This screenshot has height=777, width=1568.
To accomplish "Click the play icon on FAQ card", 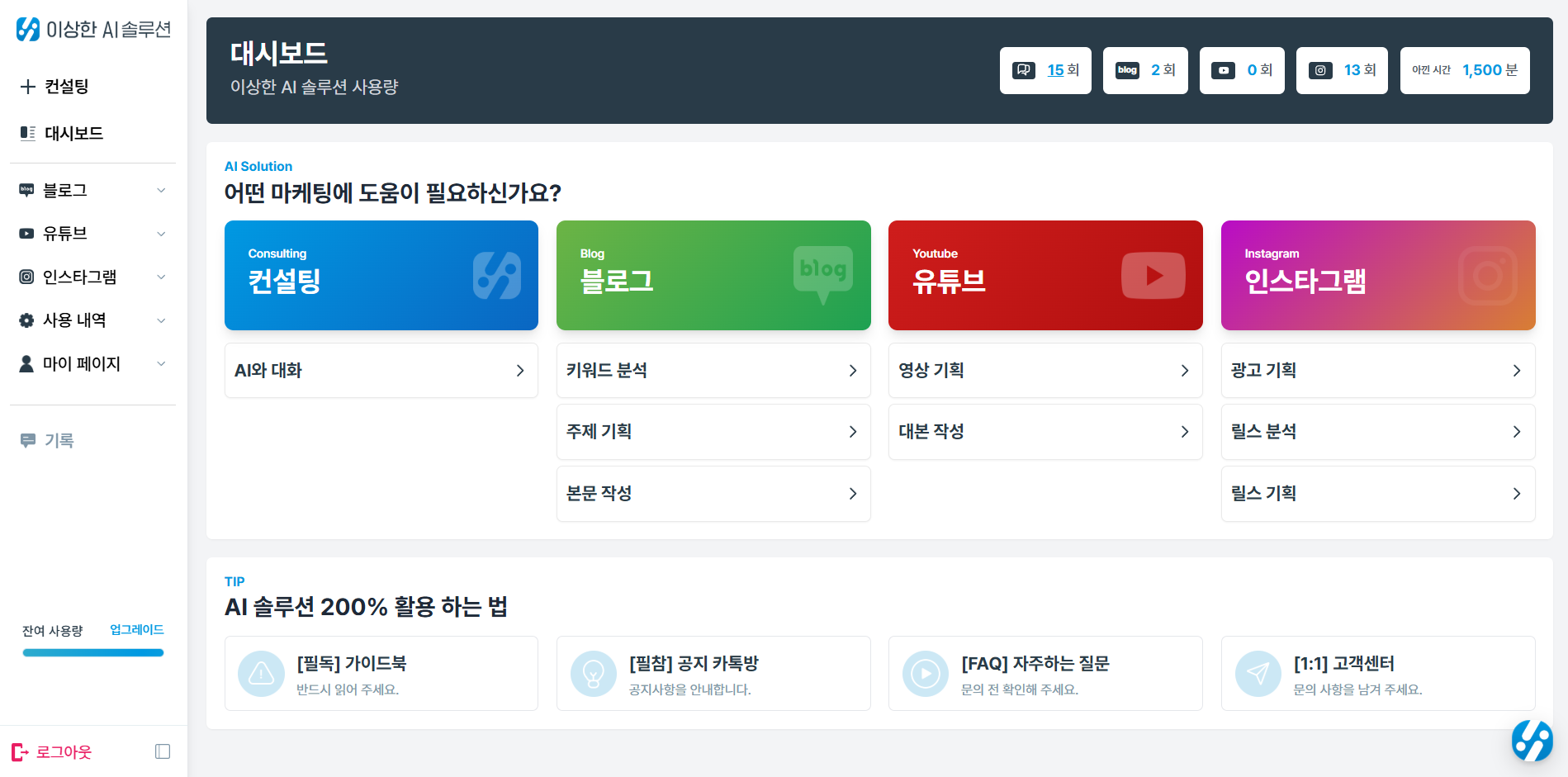I will (926, 674).
